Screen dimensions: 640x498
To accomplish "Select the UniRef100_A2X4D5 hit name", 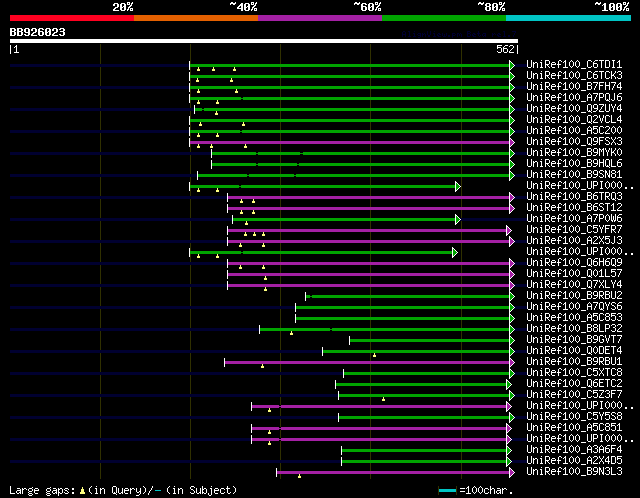I will 574,460.
